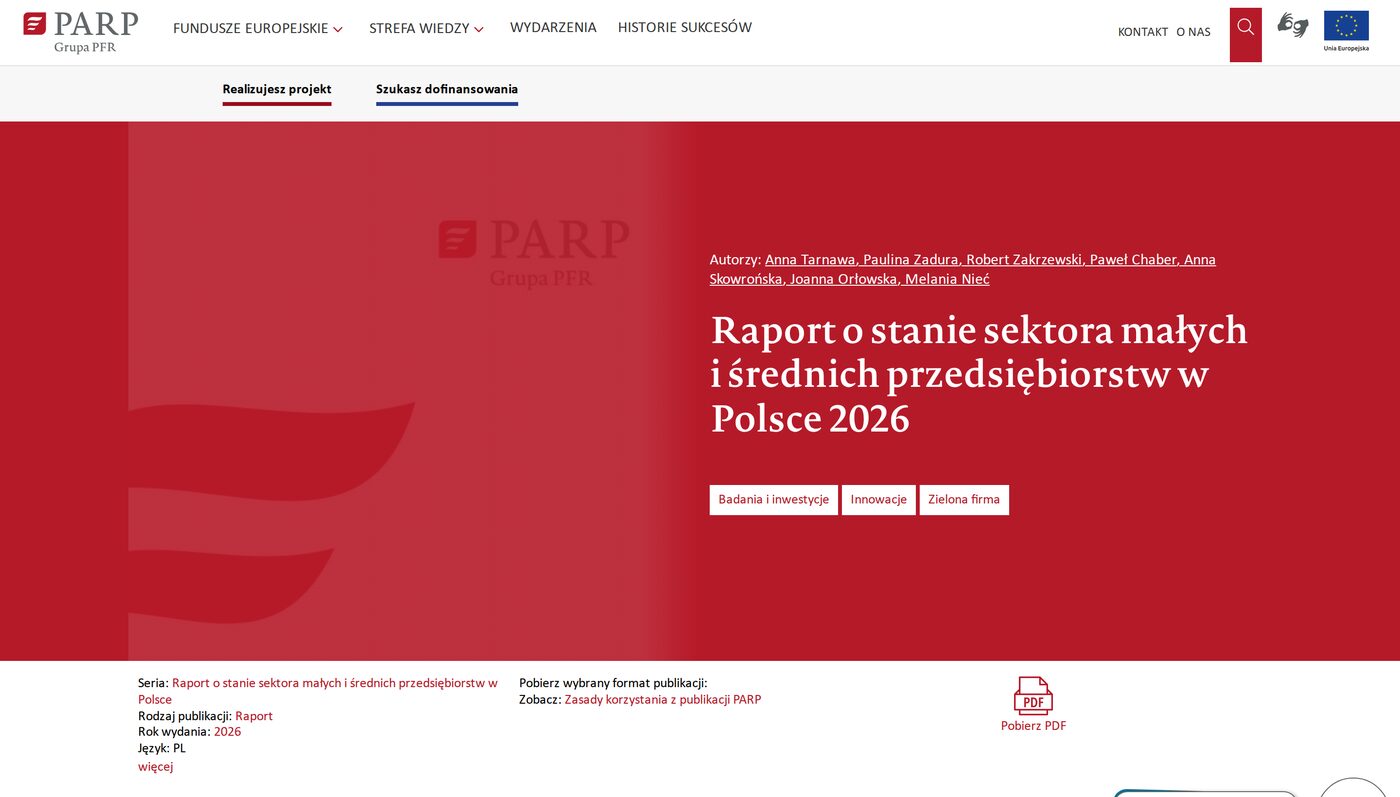Screen dimensions: 1400x797
Task: Open the Wydarzenia menu item
Action: pyautogui.click(x=553, y=28)
